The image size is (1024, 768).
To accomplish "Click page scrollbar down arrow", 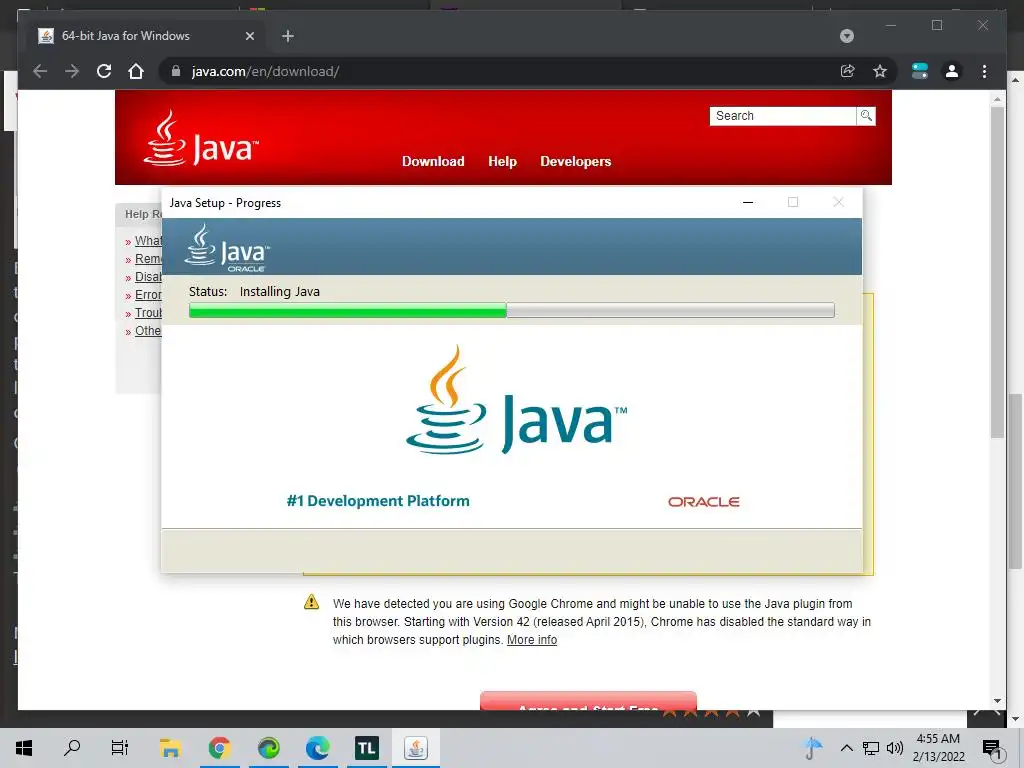I will coord(997,701).
